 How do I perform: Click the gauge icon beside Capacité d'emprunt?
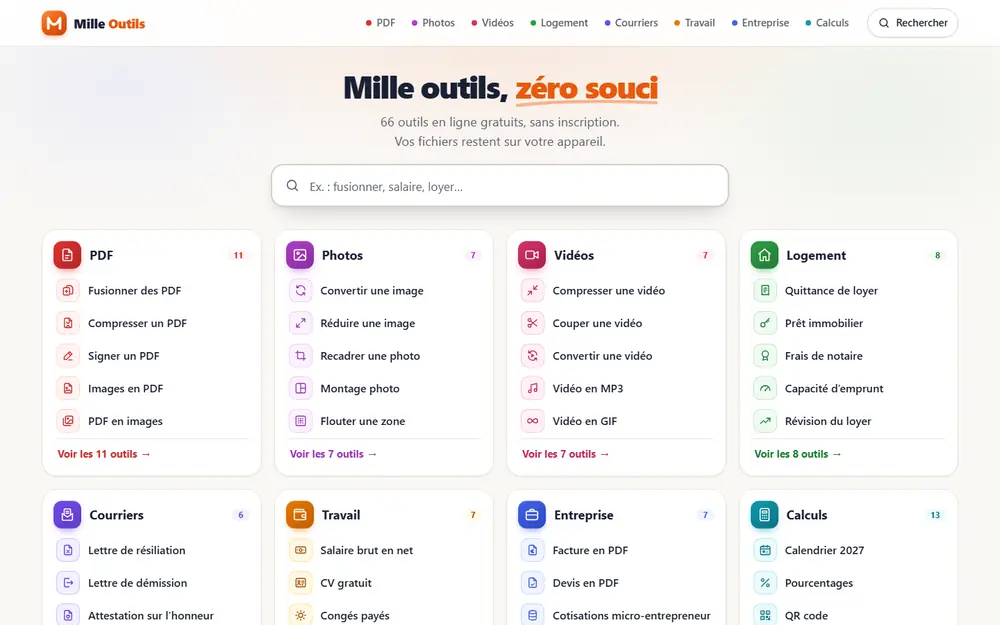pos(765,388)
